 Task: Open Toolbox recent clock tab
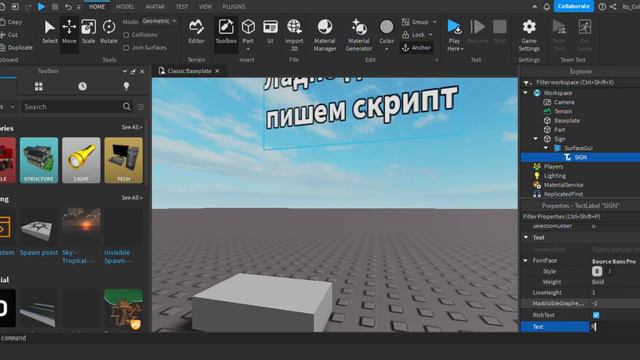[x=82, y=86]
